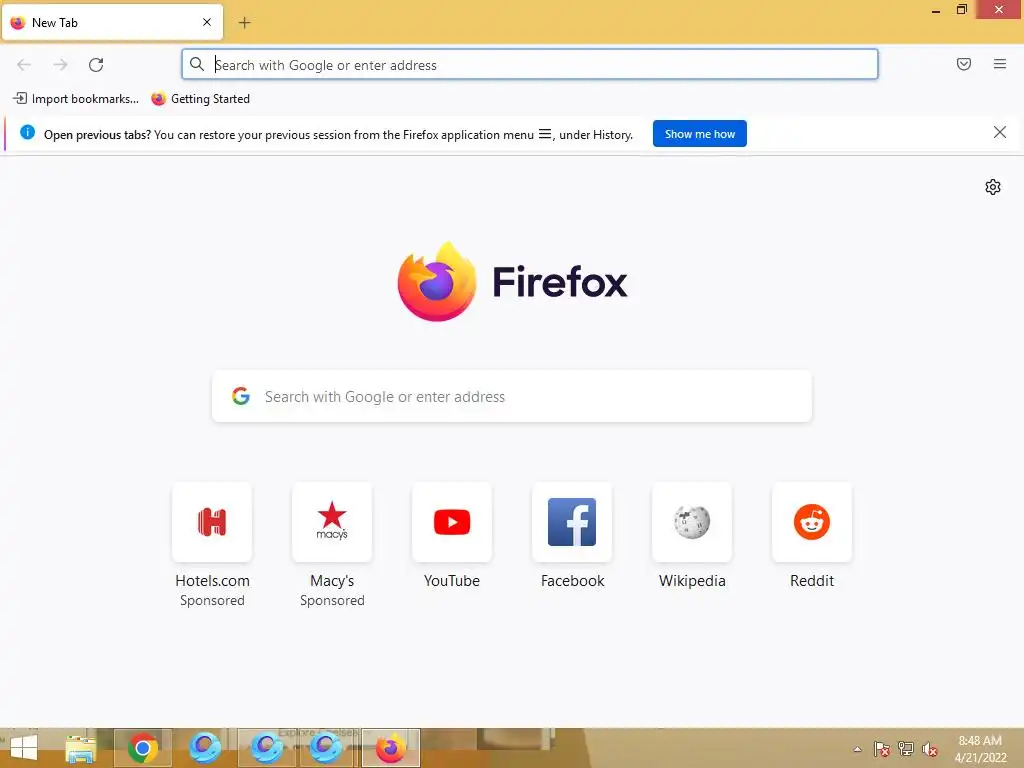Open Action Center flag tray icon
This screenshot has width=1024, height=768.
click(x=882, y=748)
